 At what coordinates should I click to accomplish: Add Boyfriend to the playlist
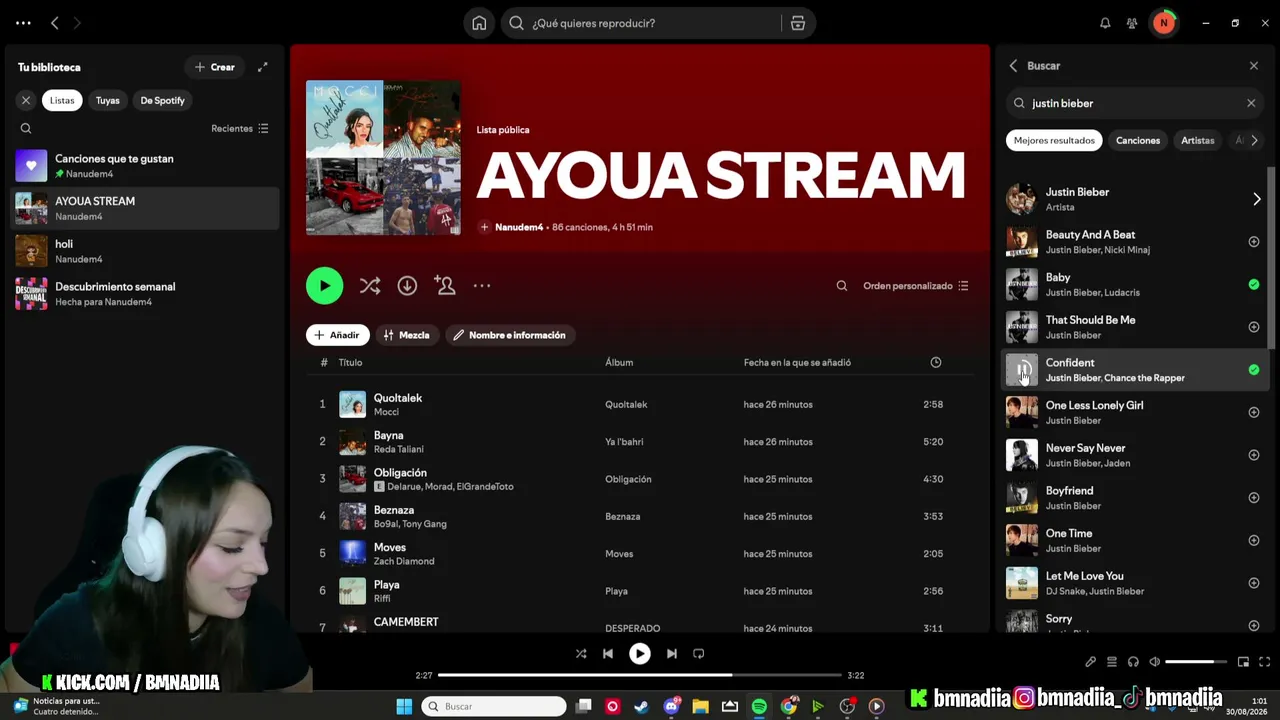pos(1254,498)
